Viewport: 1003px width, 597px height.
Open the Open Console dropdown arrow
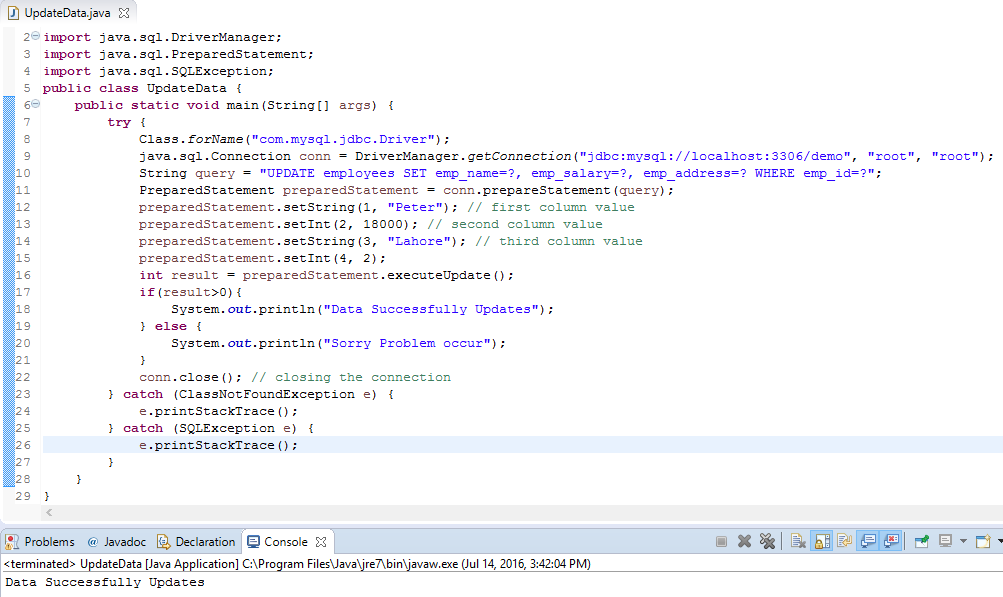pos(997,541)
